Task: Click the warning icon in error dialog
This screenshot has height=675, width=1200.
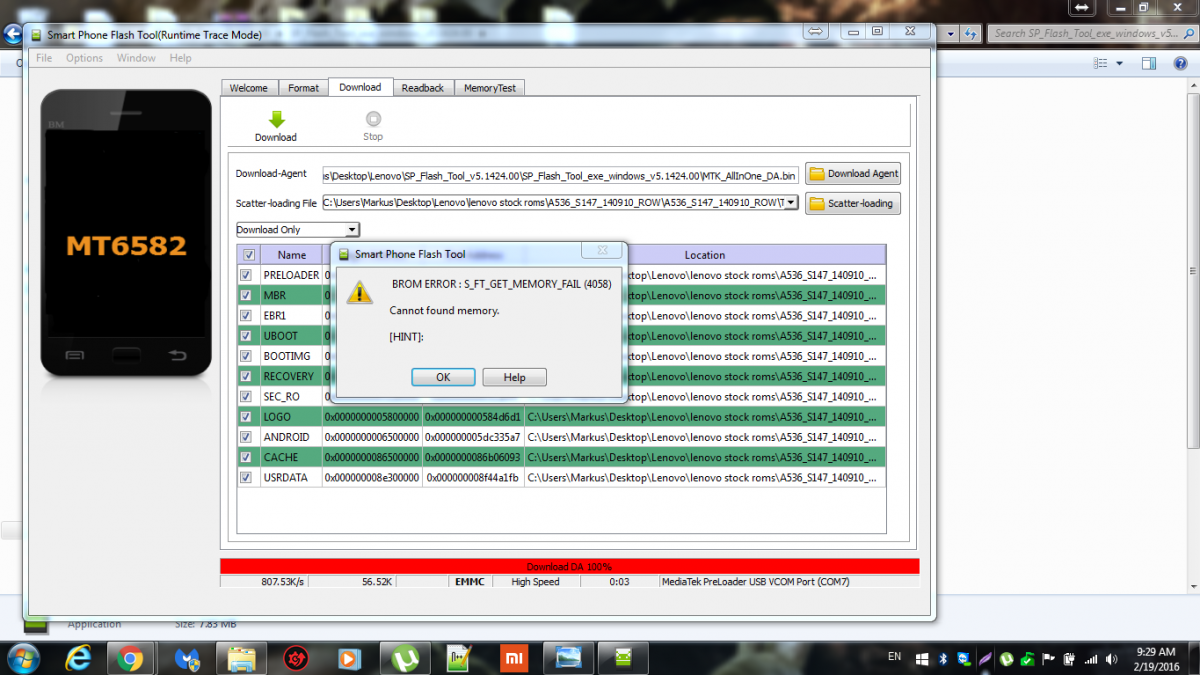Action: [x=360, y=292]
